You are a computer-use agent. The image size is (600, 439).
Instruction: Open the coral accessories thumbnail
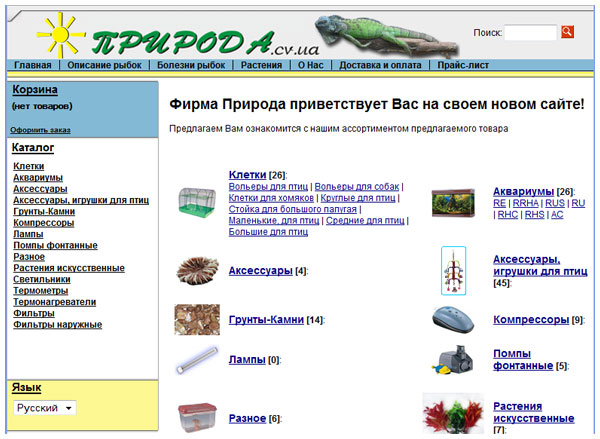pyautogui.click(x=197, y=271)
